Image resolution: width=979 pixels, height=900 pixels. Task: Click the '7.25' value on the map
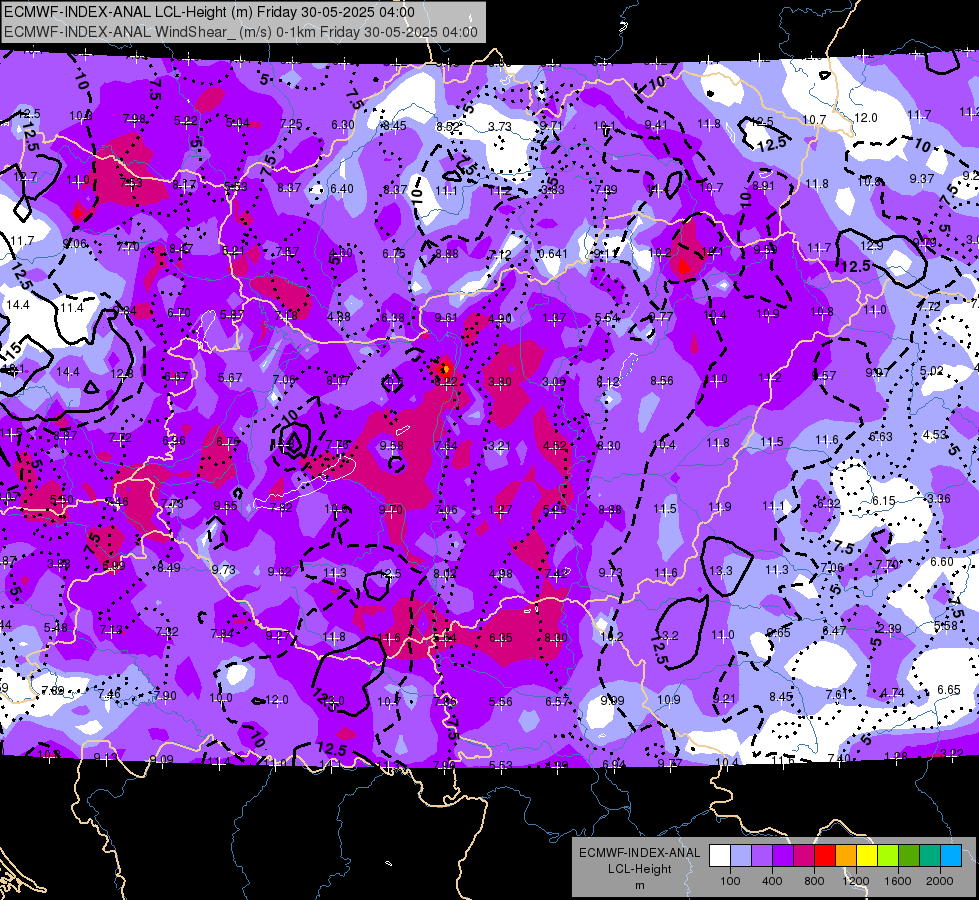(x=291, y=123)
